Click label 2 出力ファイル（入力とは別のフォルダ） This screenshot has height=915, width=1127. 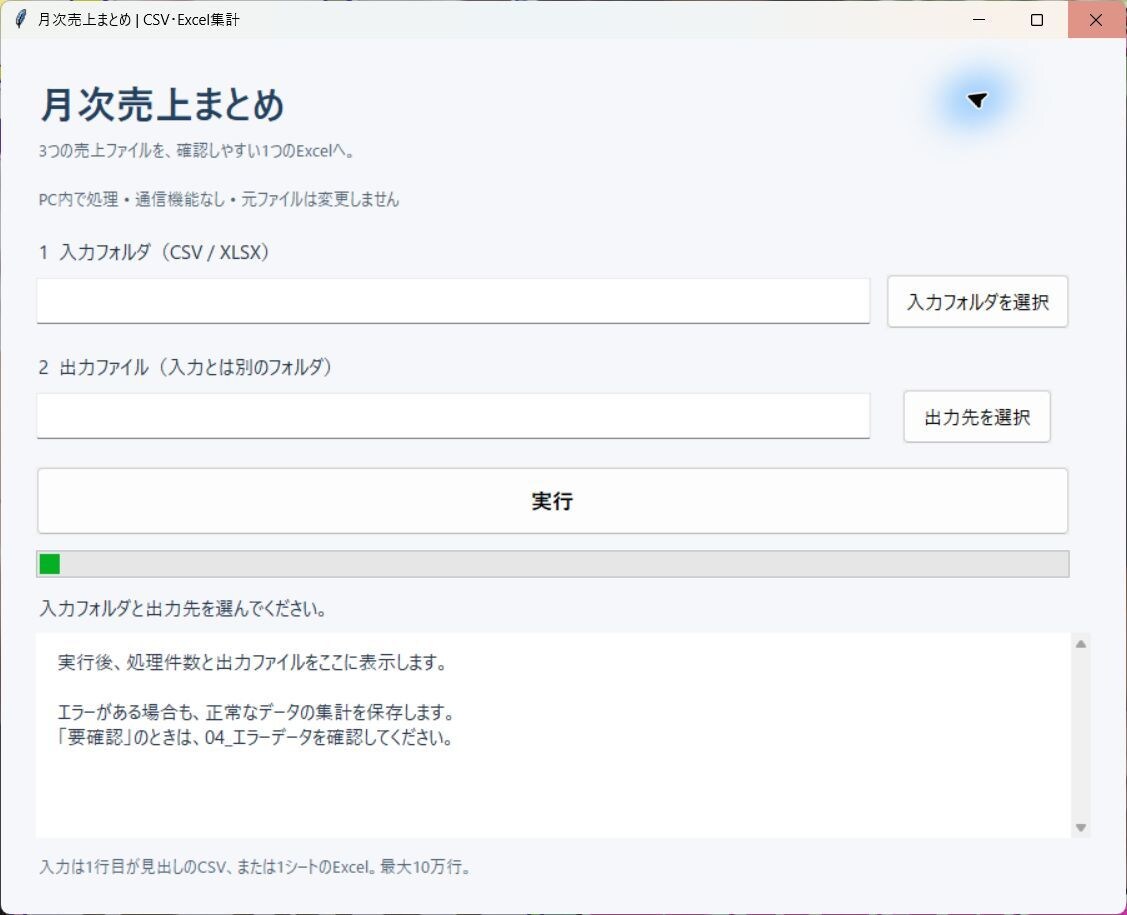coord(186,367)
